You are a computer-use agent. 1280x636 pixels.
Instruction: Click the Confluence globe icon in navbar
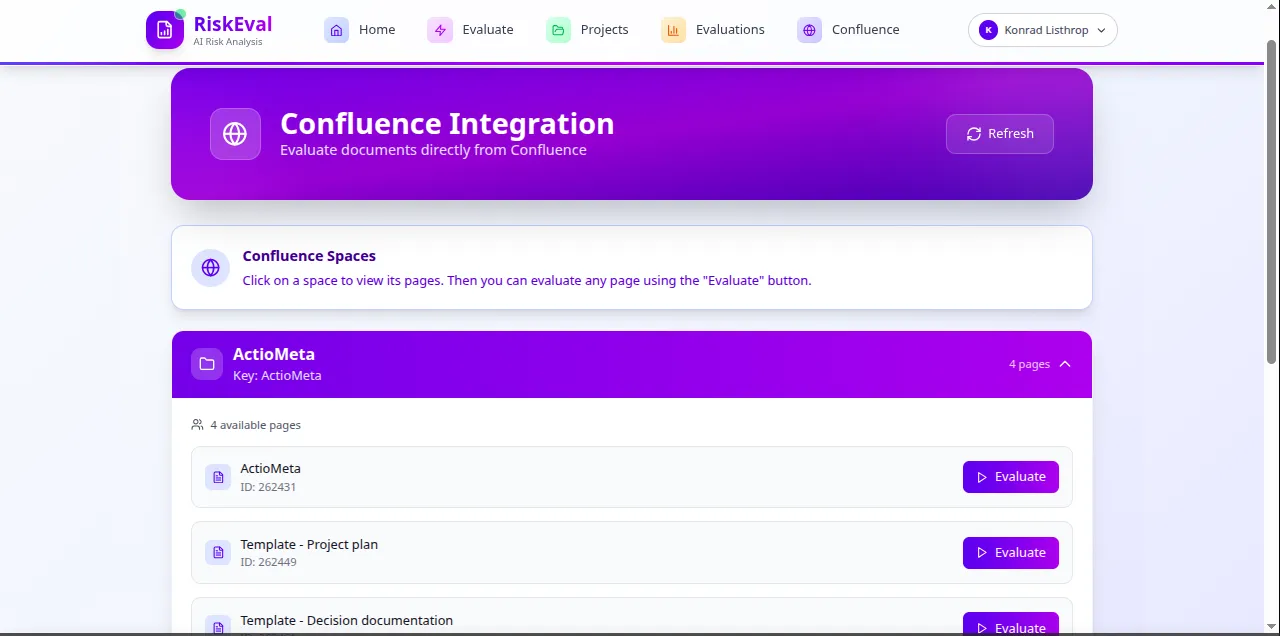809,30
